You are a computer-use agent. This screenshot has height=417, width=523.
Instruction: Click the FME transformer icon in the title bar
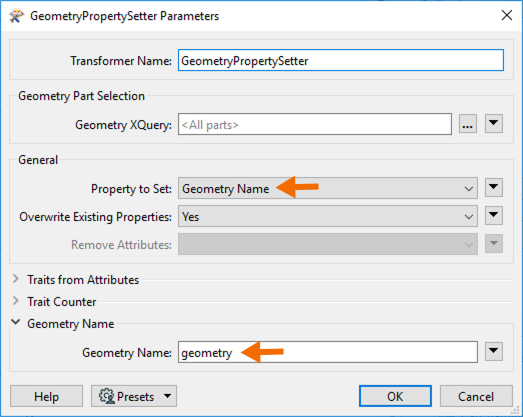[x=16, y=16]
